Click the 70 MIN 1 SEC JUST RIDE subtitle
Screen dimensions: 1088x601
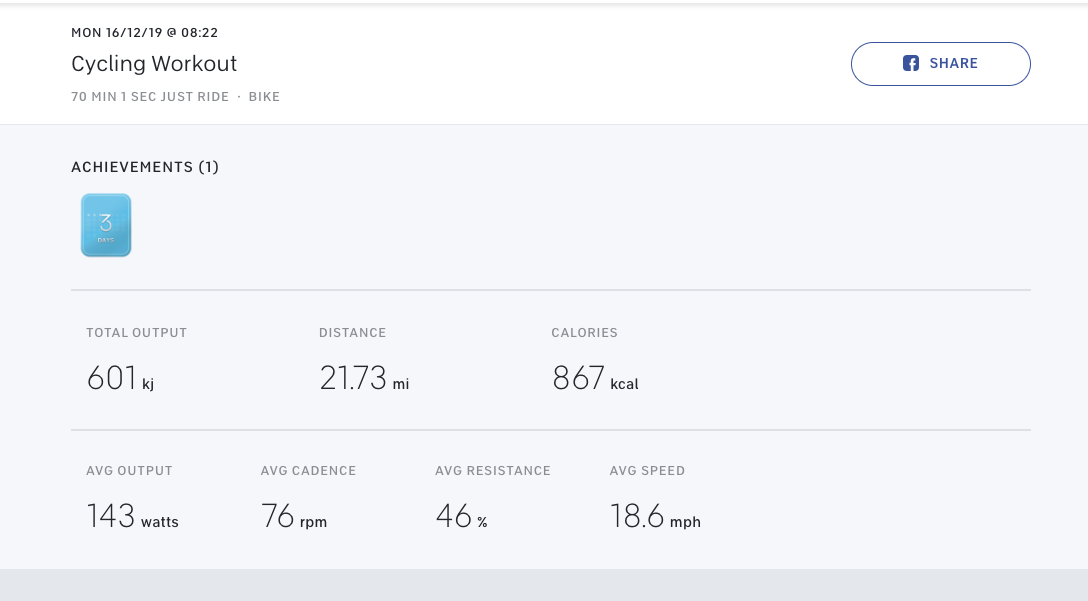[150, 97]
